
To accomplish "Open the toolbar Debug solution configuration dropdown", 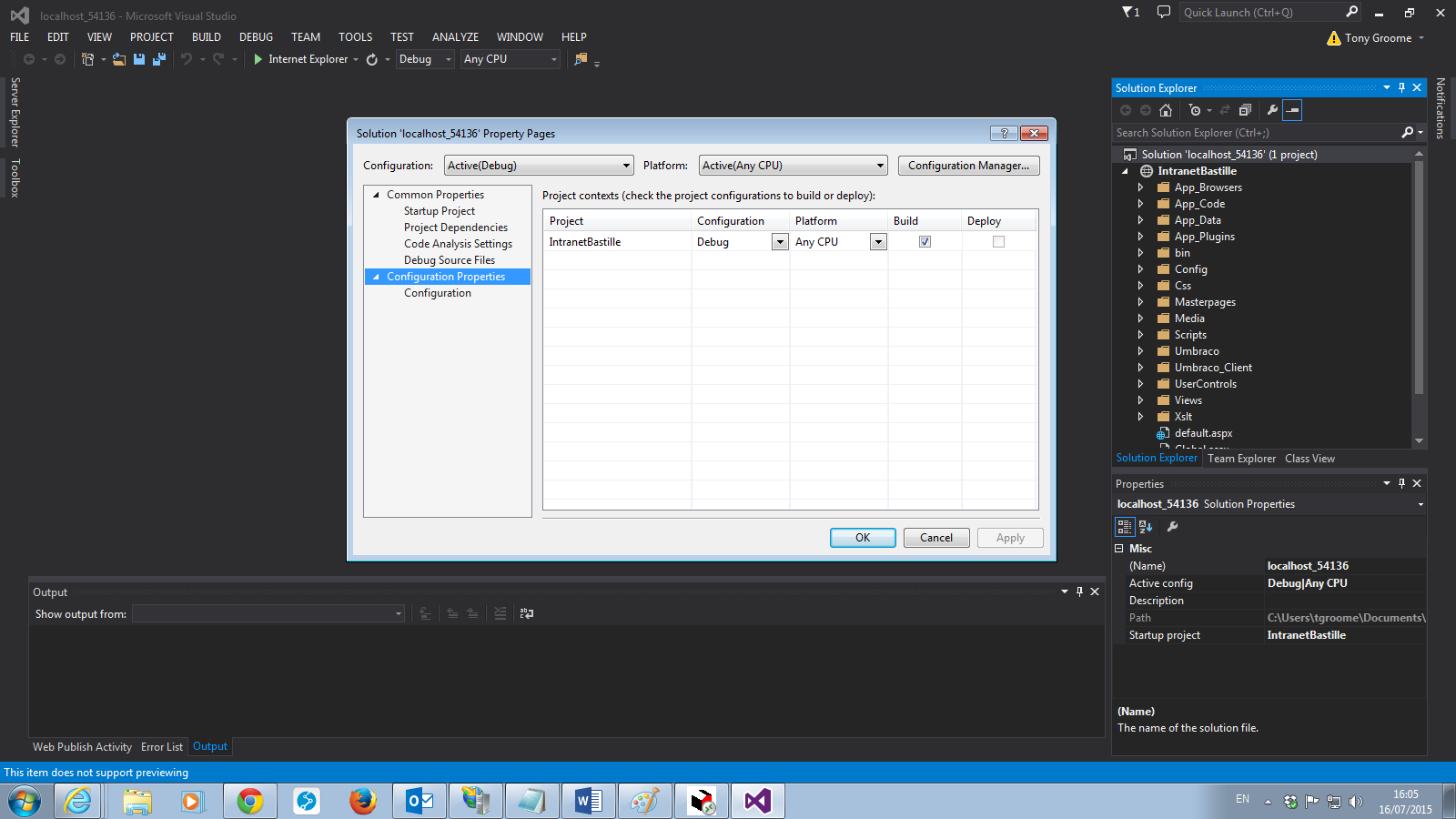I will [425, 59].
